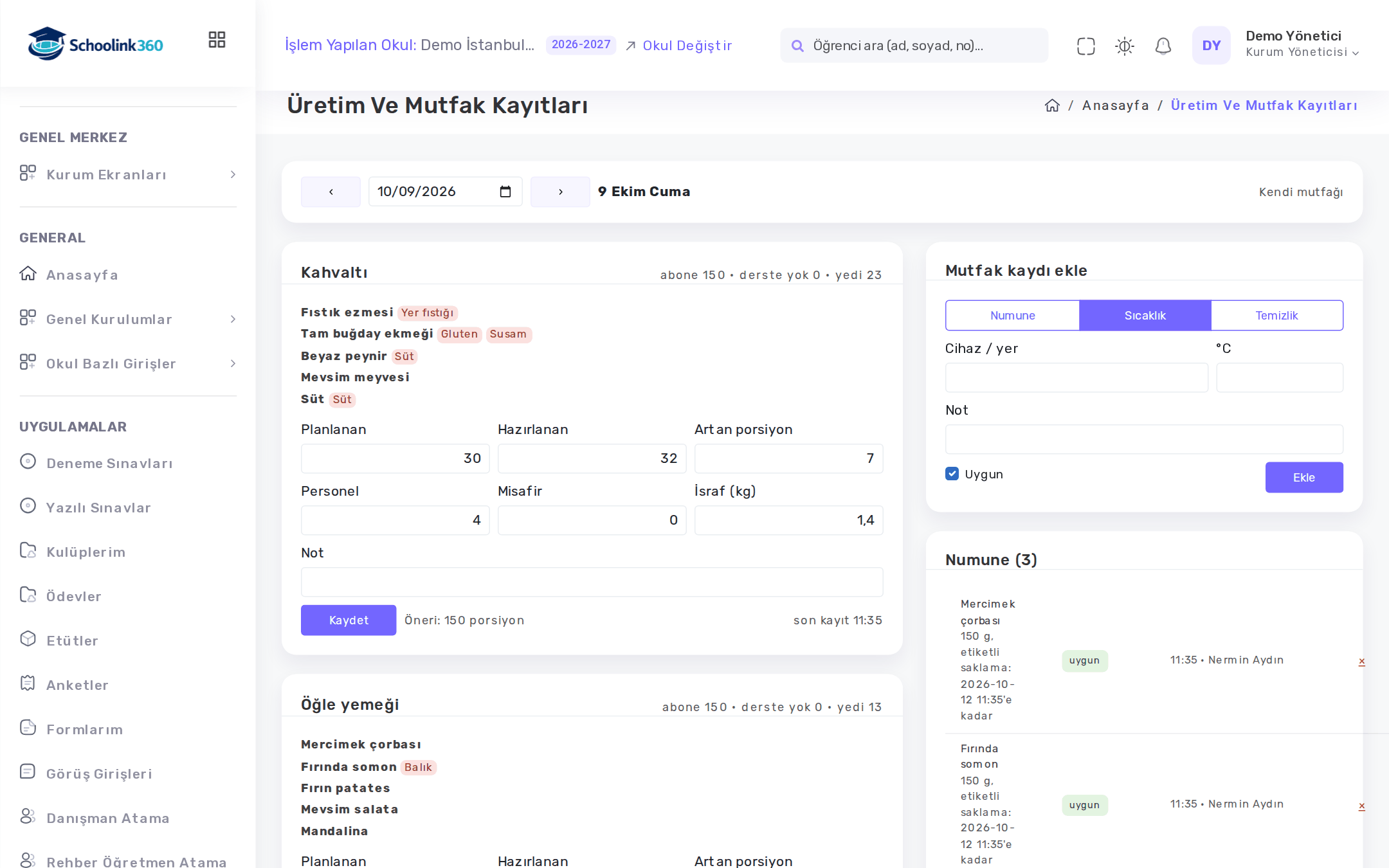
Task: Open Deneme Sınavları from sidebar
Action: (x=109, y=463)
